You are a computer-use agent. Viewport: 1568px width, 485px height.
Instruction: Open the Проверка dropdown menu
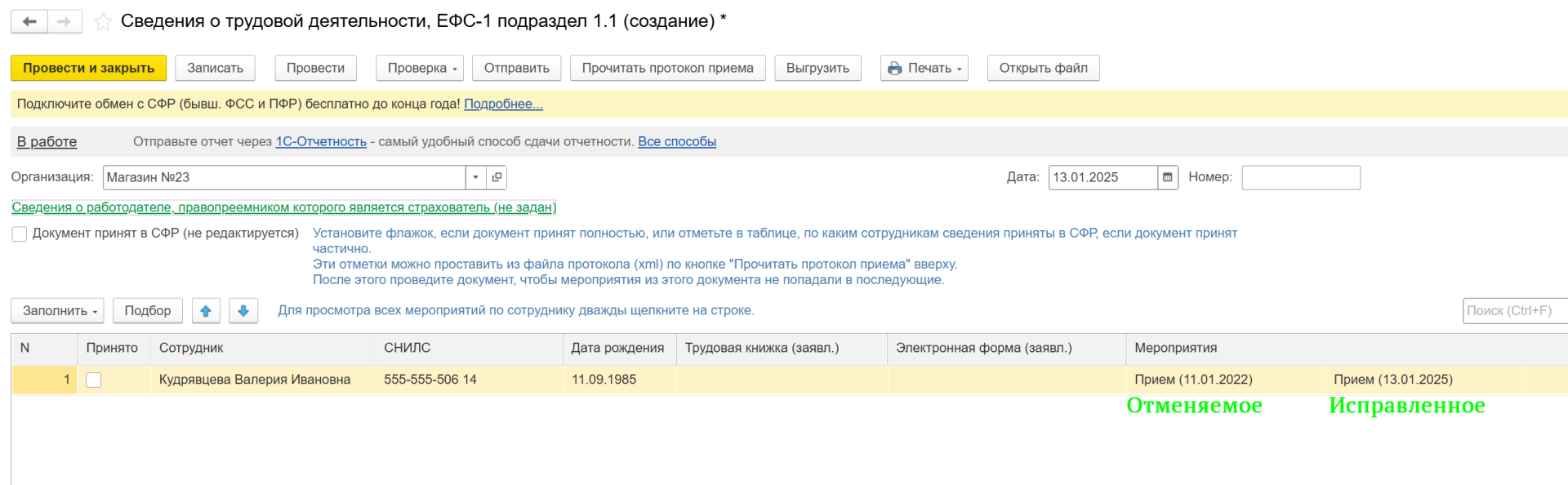(419, 68)
